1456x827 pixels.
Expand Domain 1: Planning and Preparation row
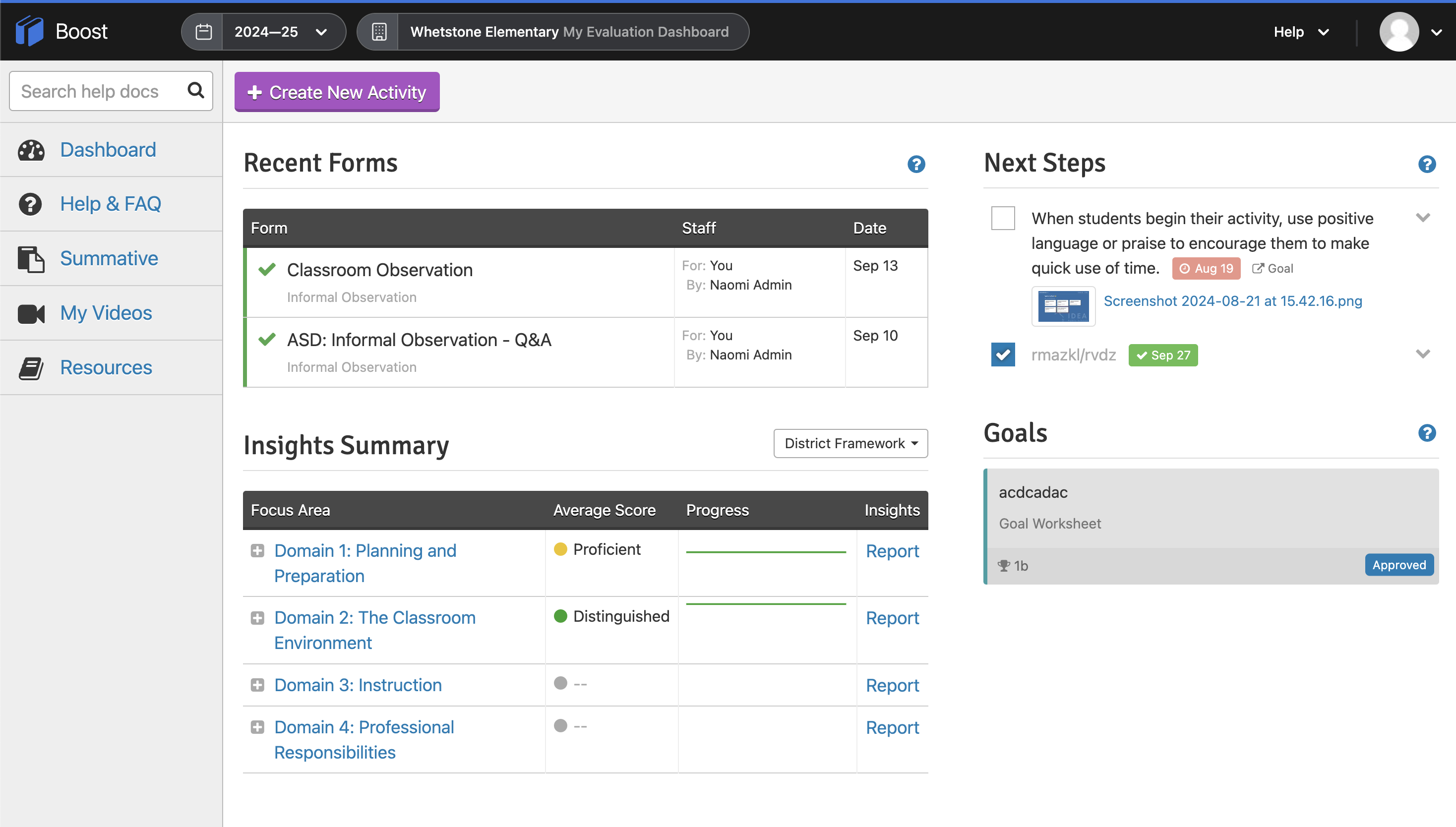(257, 550)
